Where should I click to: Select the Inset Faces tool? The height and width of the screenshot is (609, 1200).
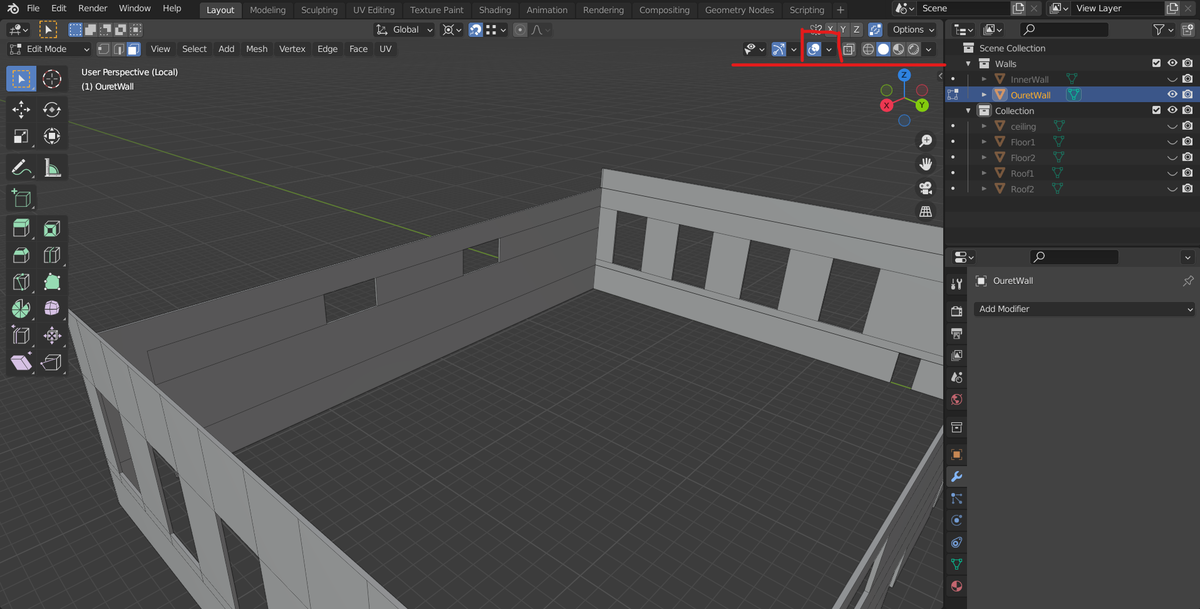pyautogui.click(x=52, y=229)
